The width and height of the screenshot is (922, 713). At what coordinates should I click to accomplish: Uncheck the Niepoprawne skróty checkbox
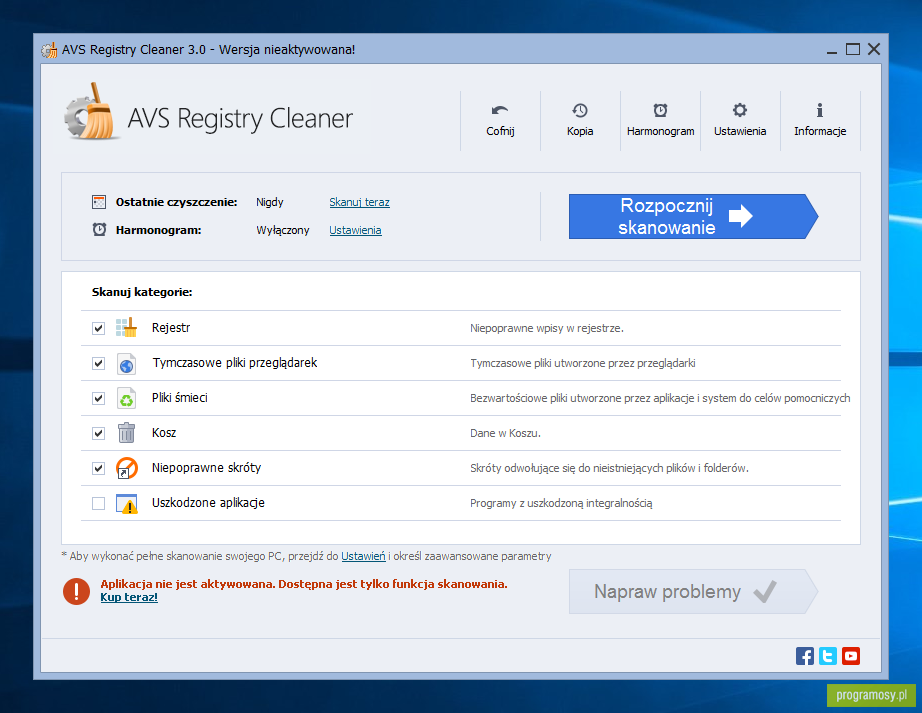pyautogui.click(x=98, y=468)
